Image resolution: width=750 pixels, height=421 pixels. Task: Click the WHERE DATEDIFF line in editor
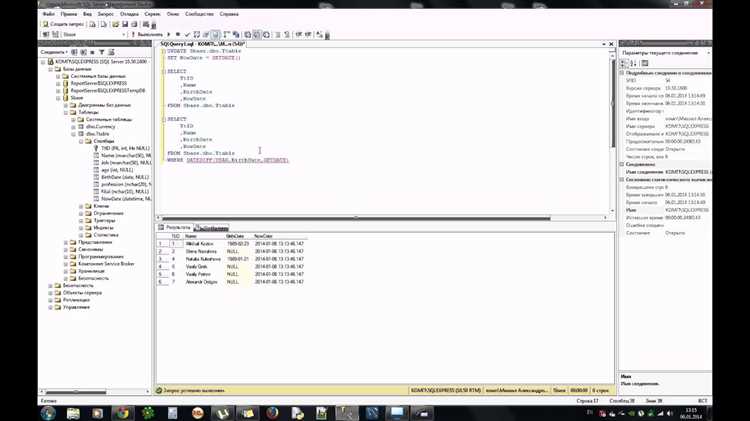(228, 160)
